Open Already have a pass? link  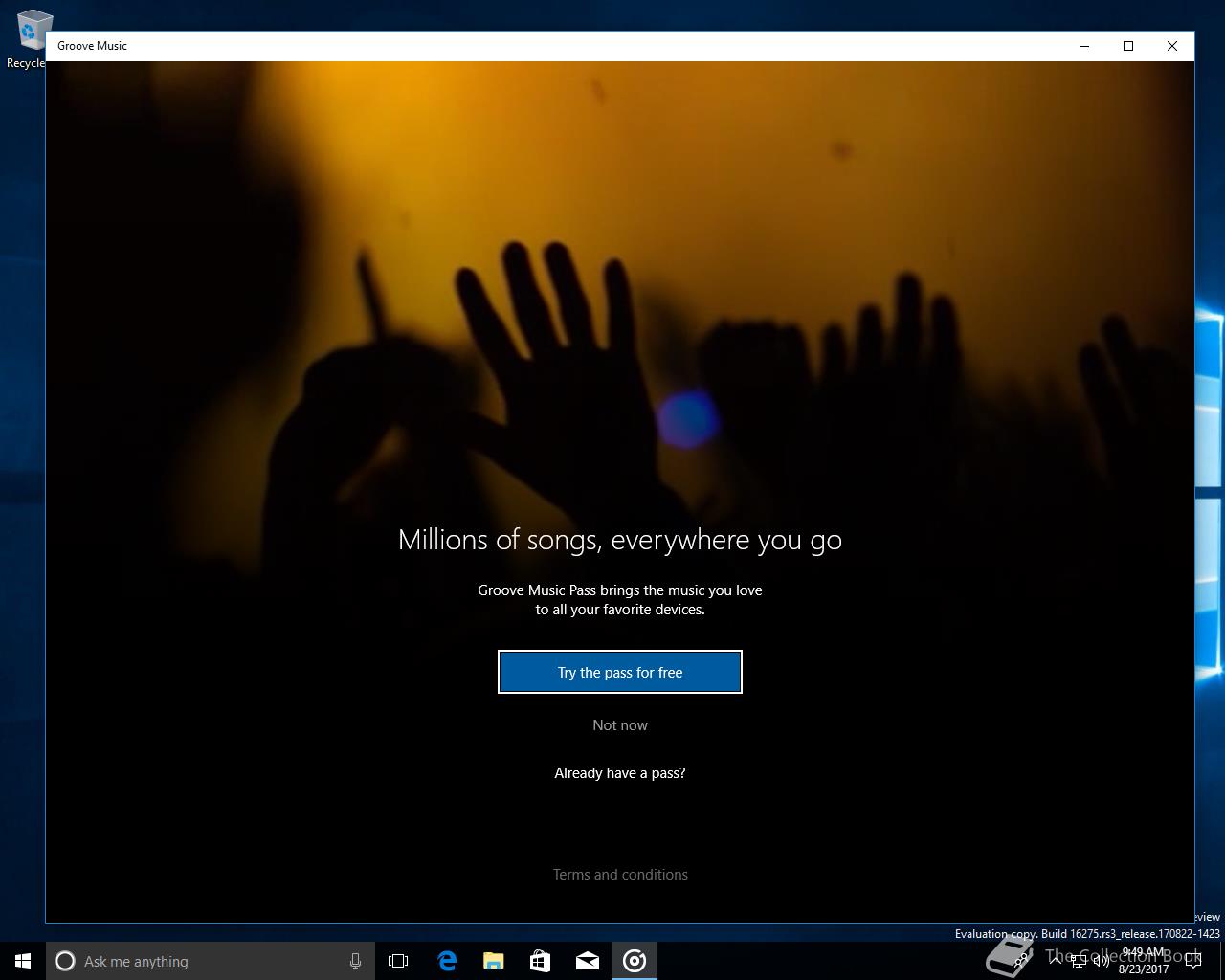(x=620, y=773)
